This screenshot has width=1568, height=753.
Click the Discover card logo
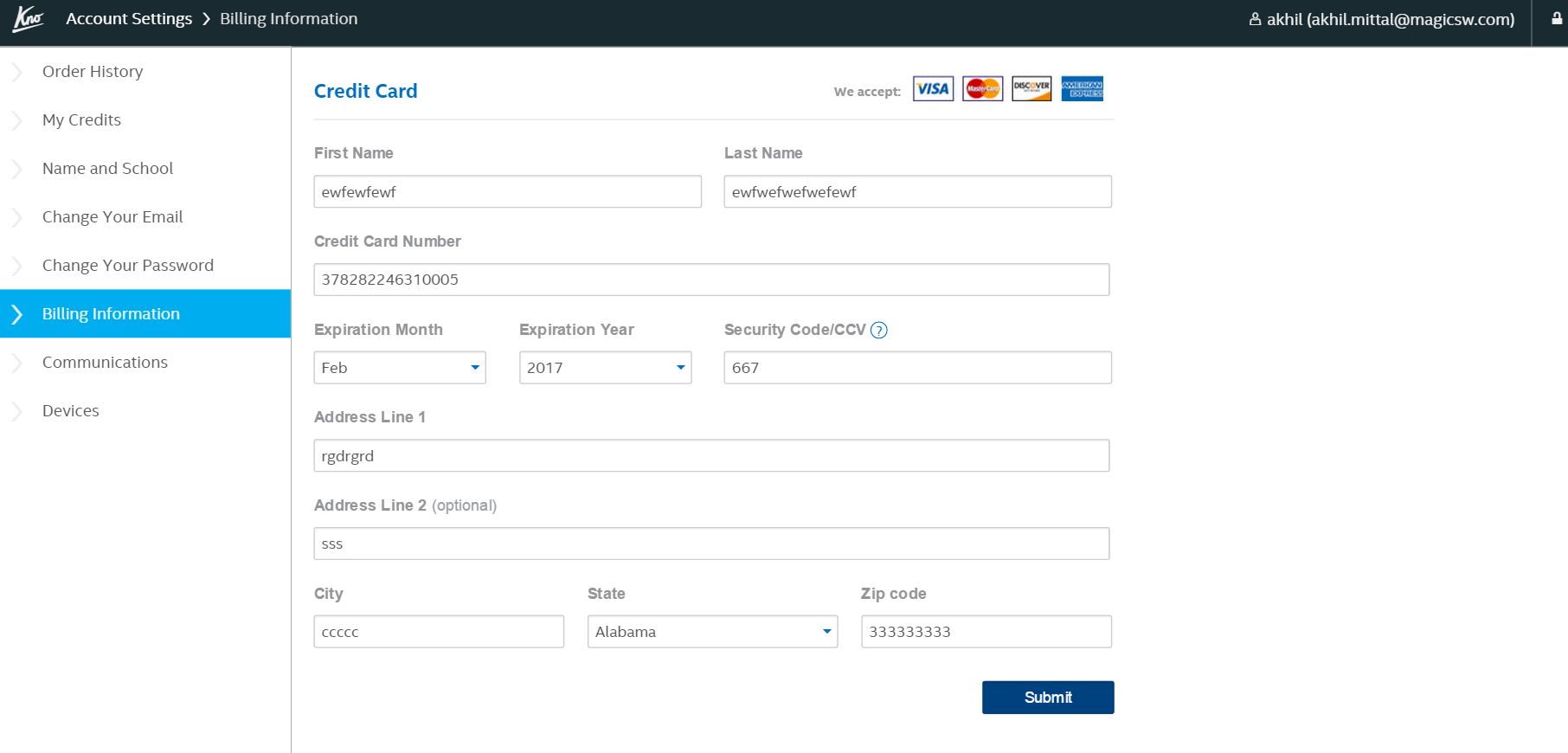1031,88
